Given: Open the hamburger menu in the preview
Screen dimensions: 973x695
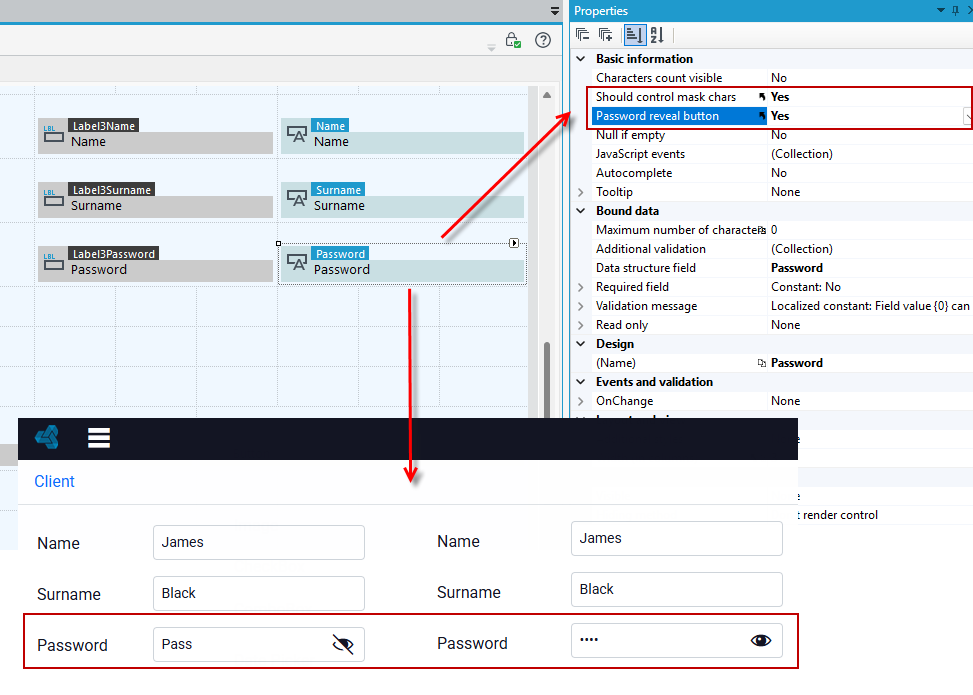Looking at the screenshot, I should [x=99, y=438].
